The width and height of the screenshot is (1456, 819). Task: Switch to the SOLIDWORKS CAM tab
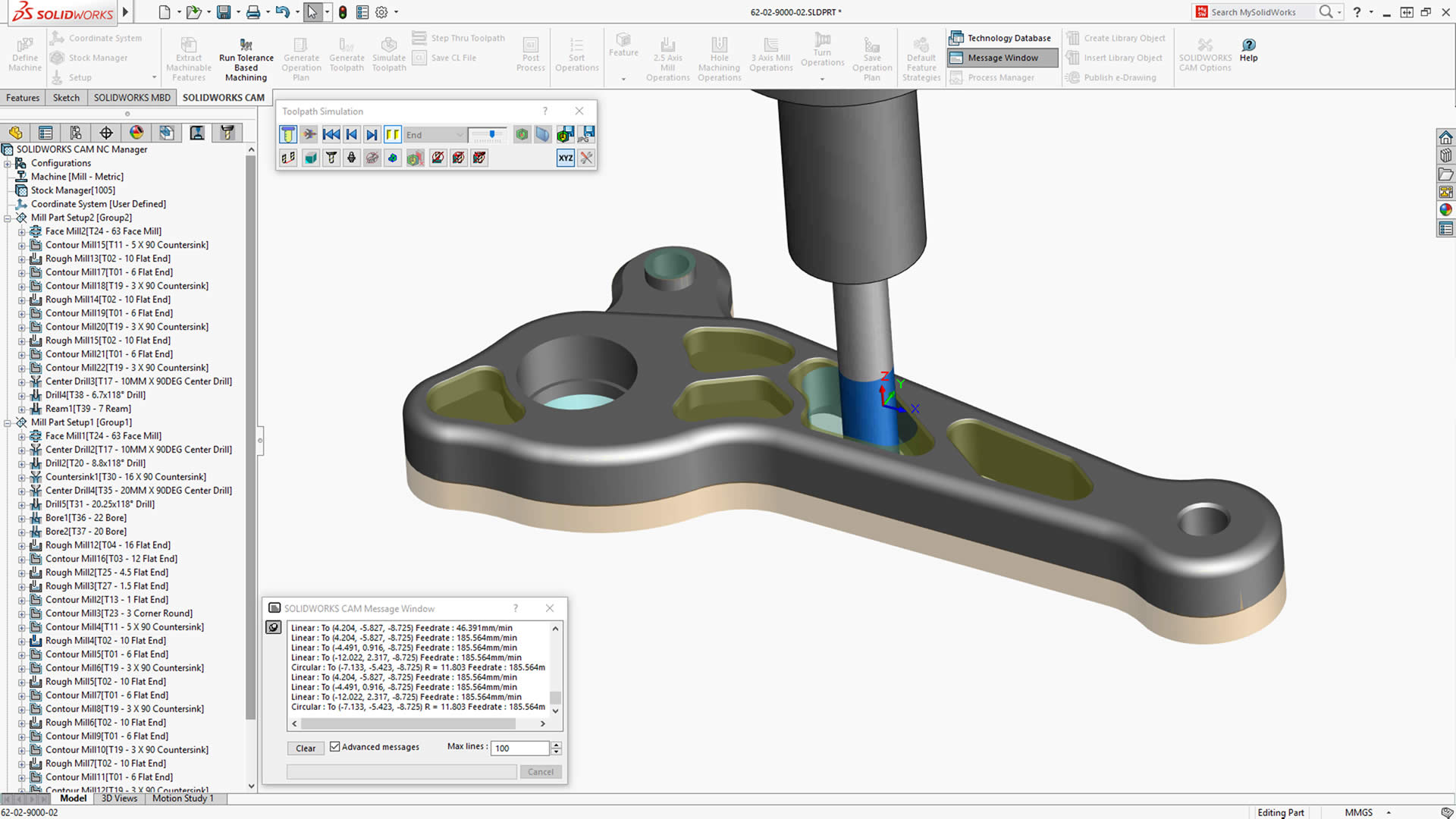coord(223,97)
